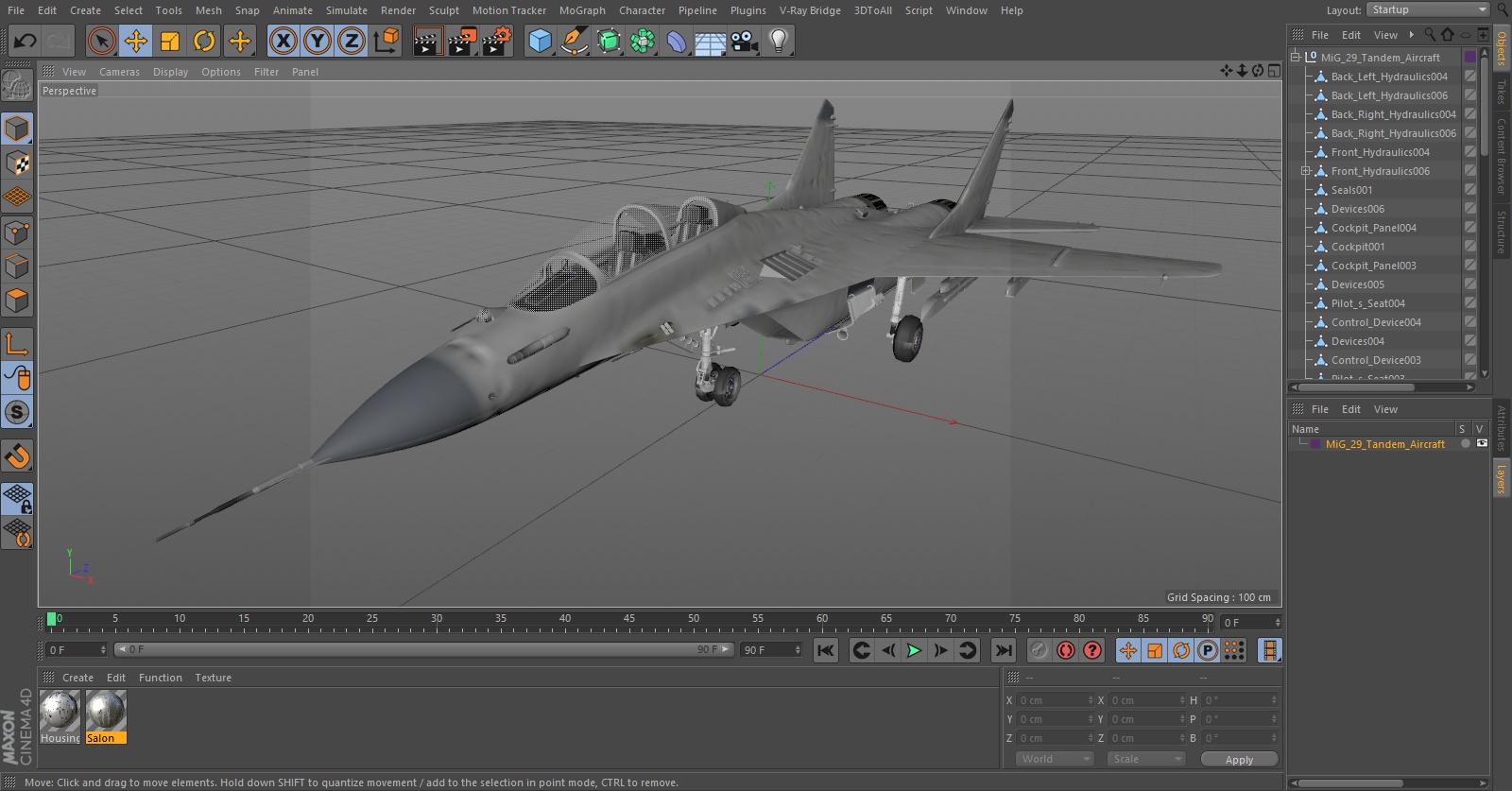Toggle position keyframe recording
The image size is (1512, 791).
pyautogui.click(x=1128, y=650)
